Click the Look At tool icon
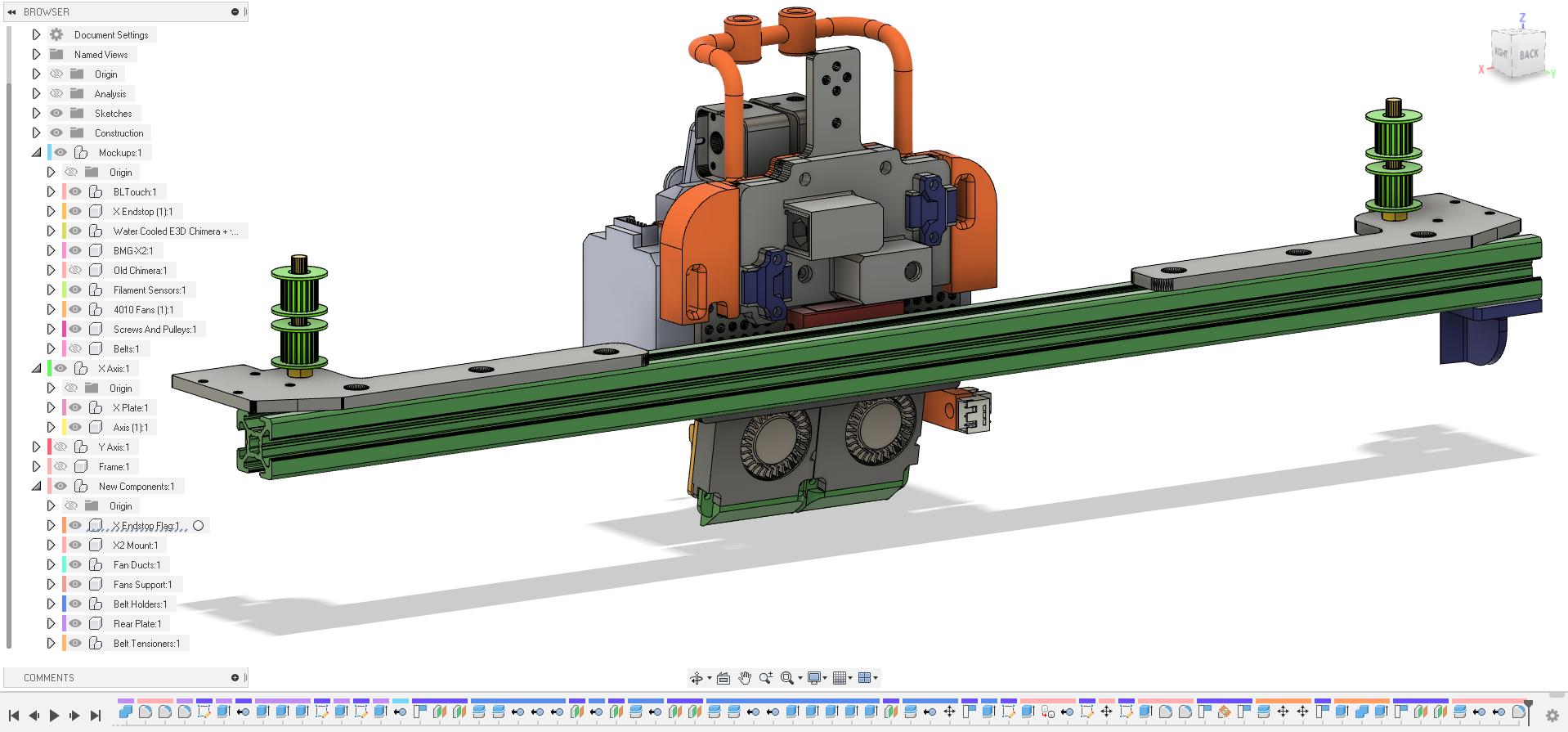The image size is (1568, 732). [724, 678]
